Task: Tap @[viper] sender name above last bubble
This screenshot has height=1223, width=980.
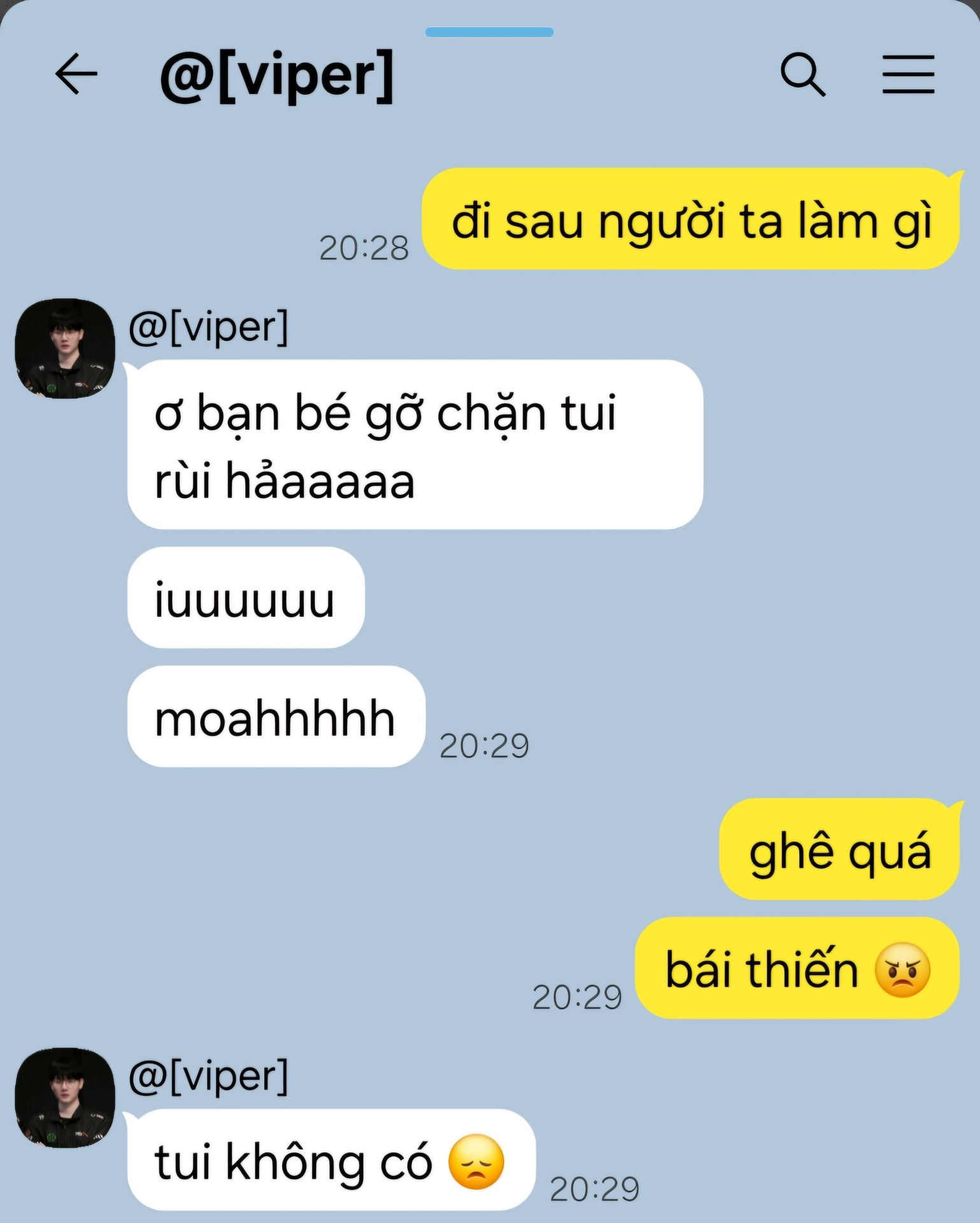Action: [208, 1076]
